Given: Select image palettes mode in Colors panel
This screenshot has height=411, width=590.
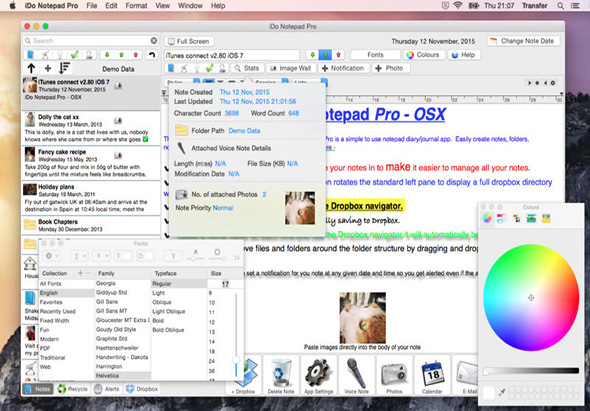Looking at the screenshot, I should [x=531, y=218].
